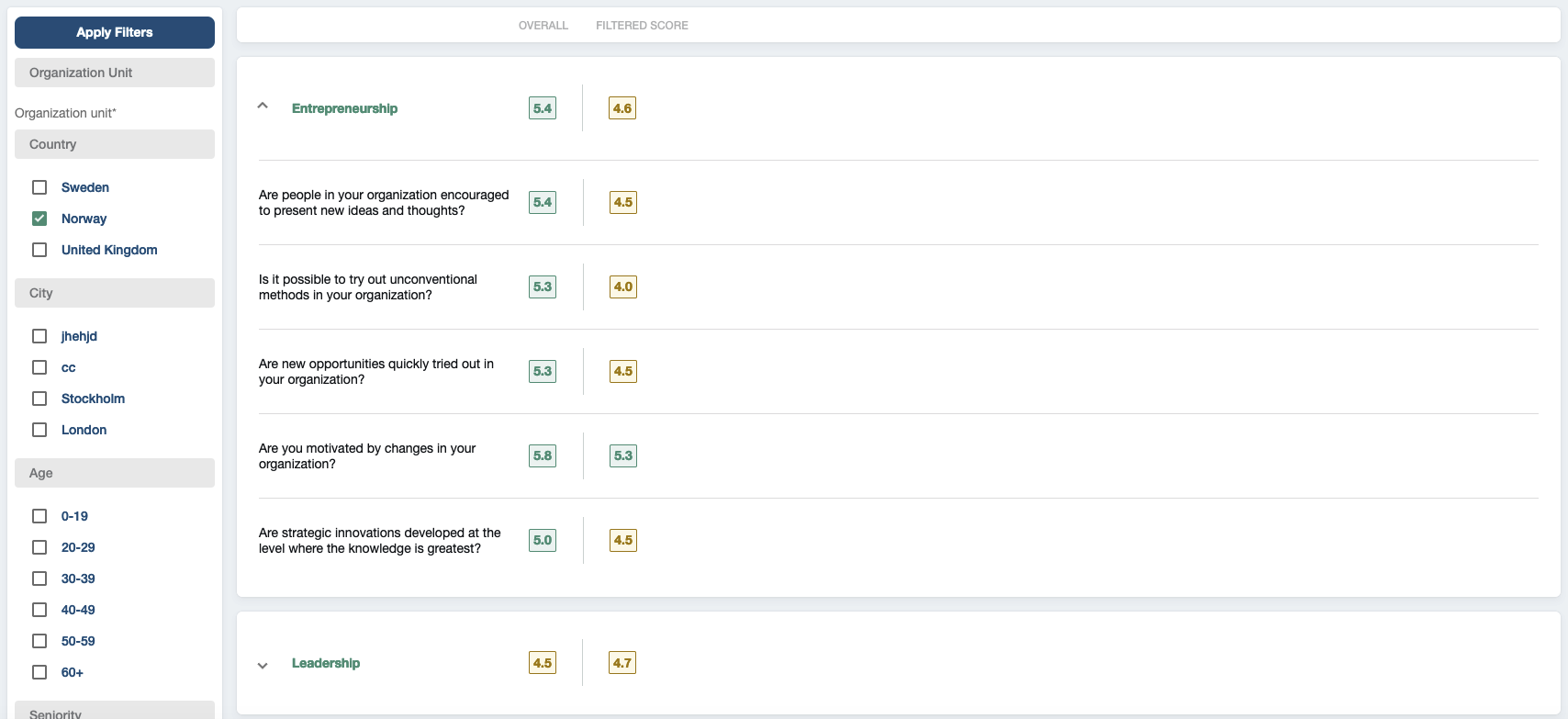Click the 5.8 overall score badge
The height and width of the screenshot is (719, 1568).
543,455
